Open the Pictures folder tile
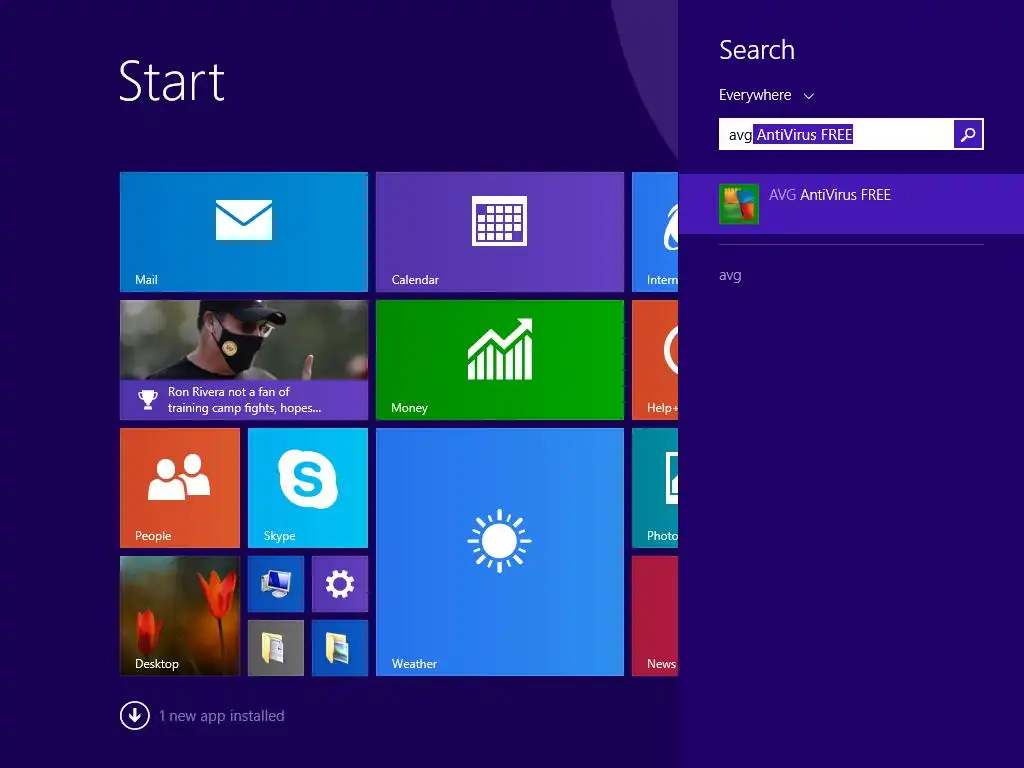Image resolution: width=1024 pixels, height=768 pixels. click(x=340, y=648)
